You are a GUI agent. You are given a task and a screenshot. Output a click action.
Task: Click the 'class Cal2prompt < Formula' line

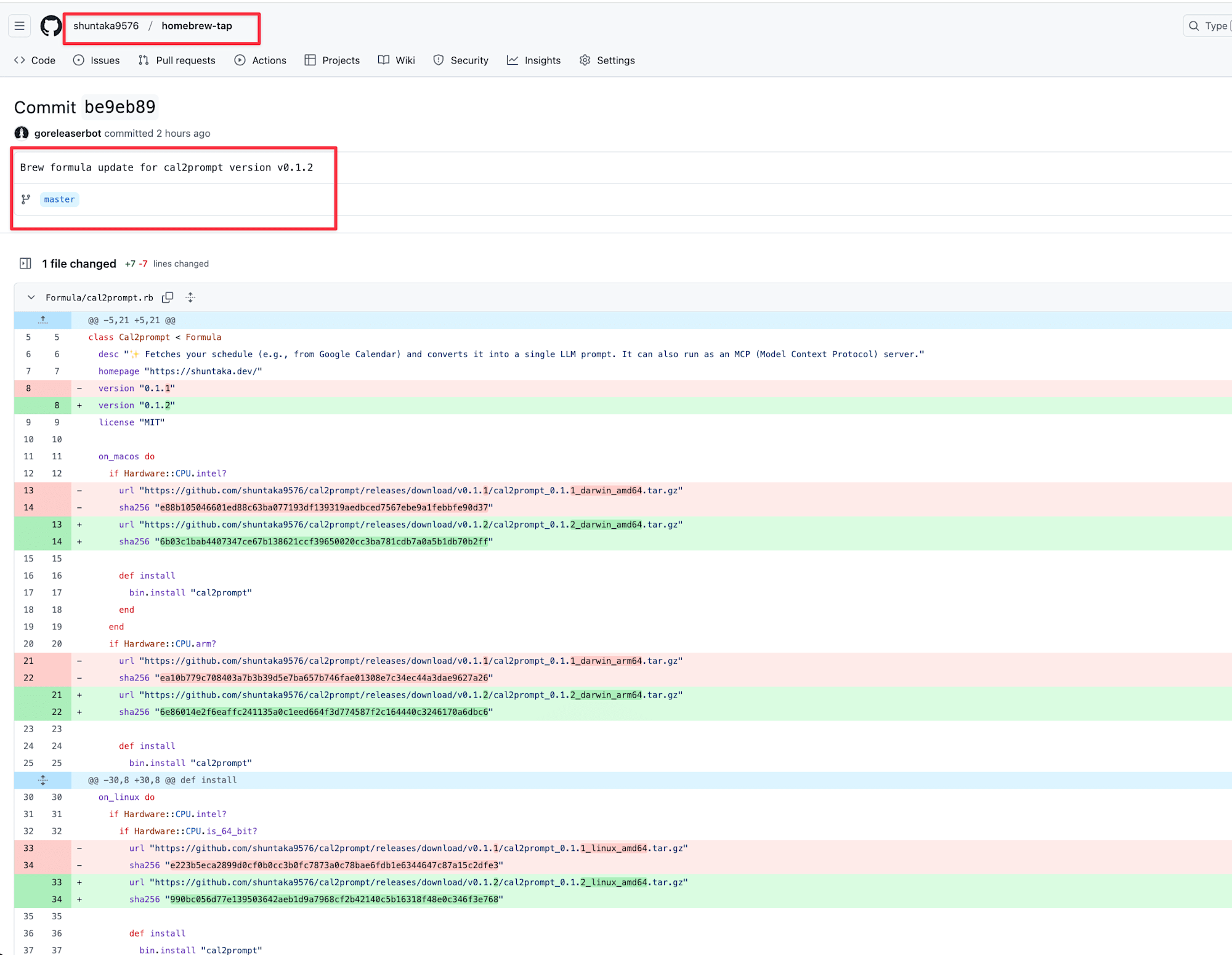623,337
